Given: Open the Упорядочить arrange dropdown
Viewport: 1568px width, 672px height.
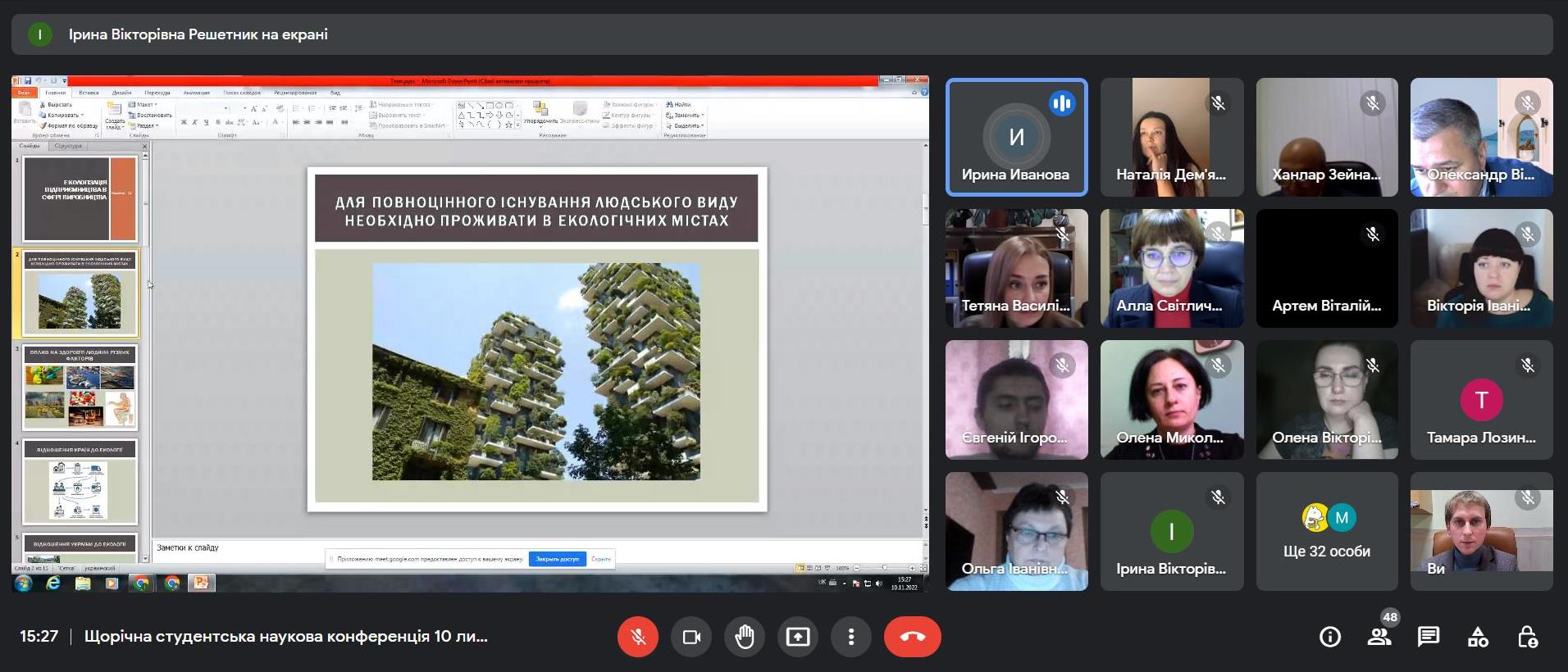Looking at the screenshot, I should [540, 112].
